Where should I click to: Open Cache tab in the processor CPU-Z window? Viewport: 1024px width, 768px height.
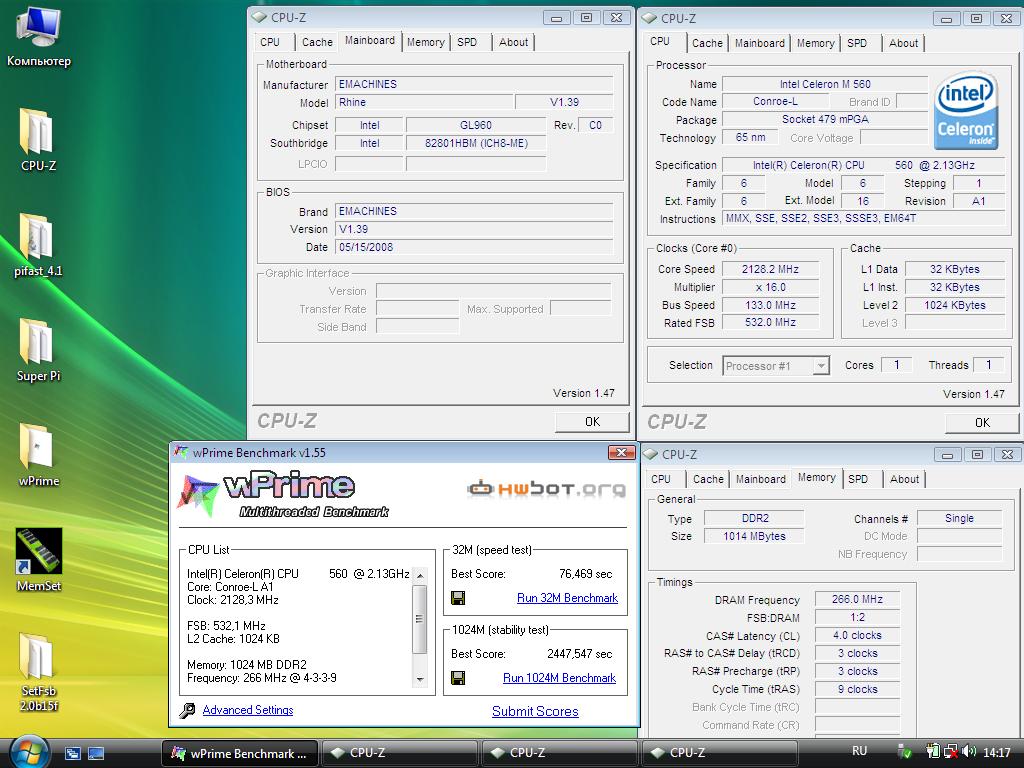[x=707, y=43]
